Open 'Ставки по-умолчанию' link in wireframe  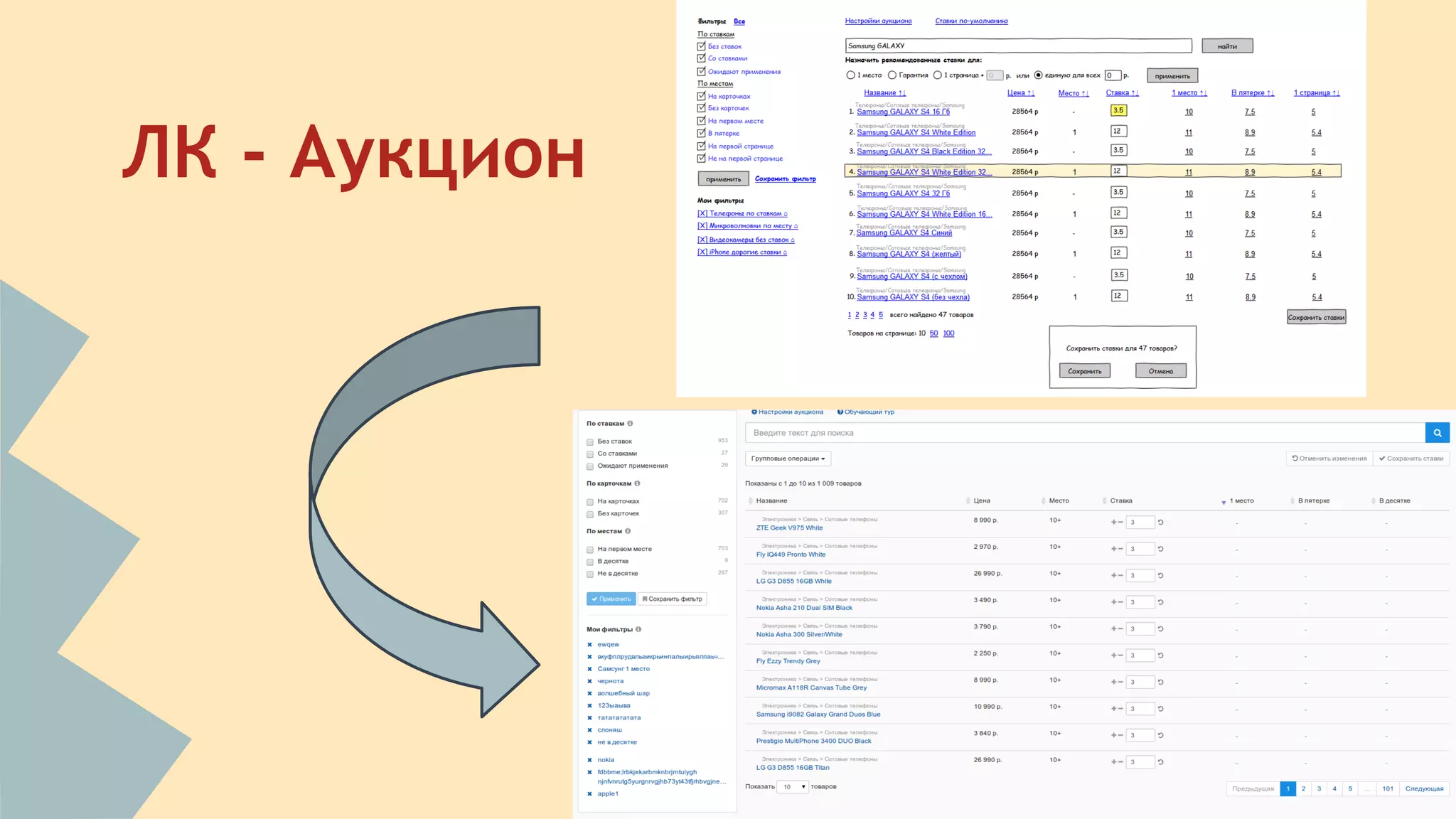(971, 21)
